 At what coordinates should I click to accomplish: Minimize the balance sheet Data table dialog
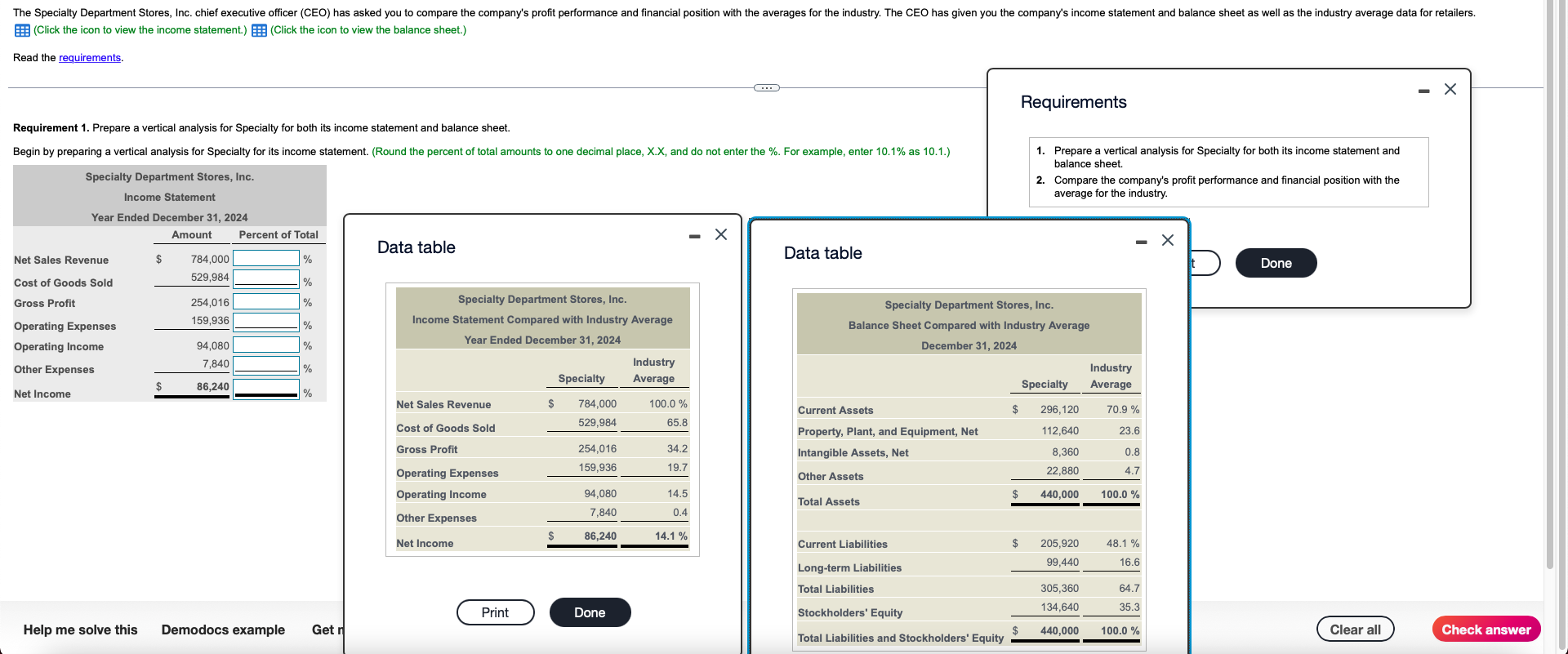click(x=1142, y=242)
